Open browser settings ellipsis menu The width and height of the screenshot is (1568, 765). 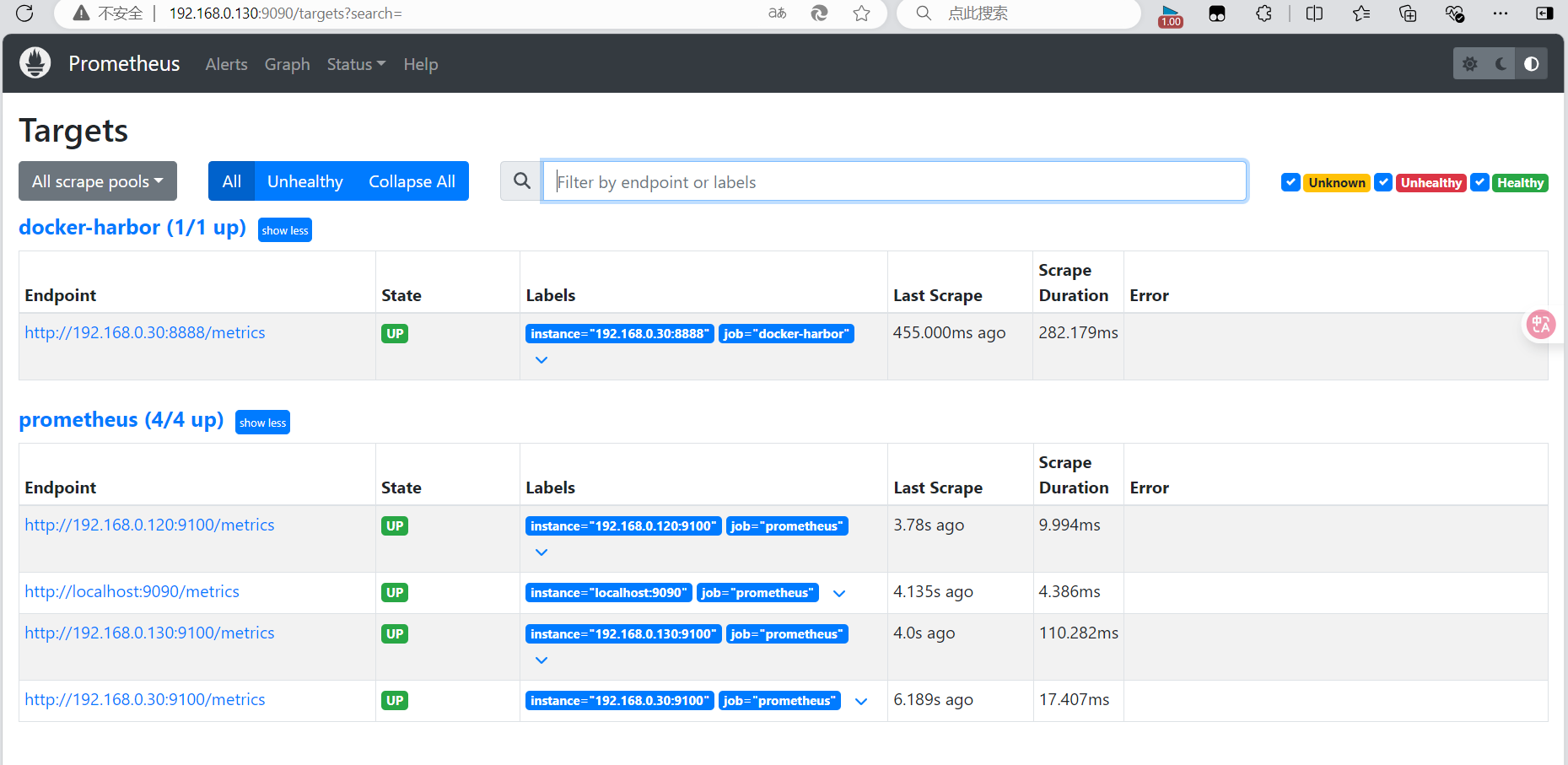coord(1501,13)
